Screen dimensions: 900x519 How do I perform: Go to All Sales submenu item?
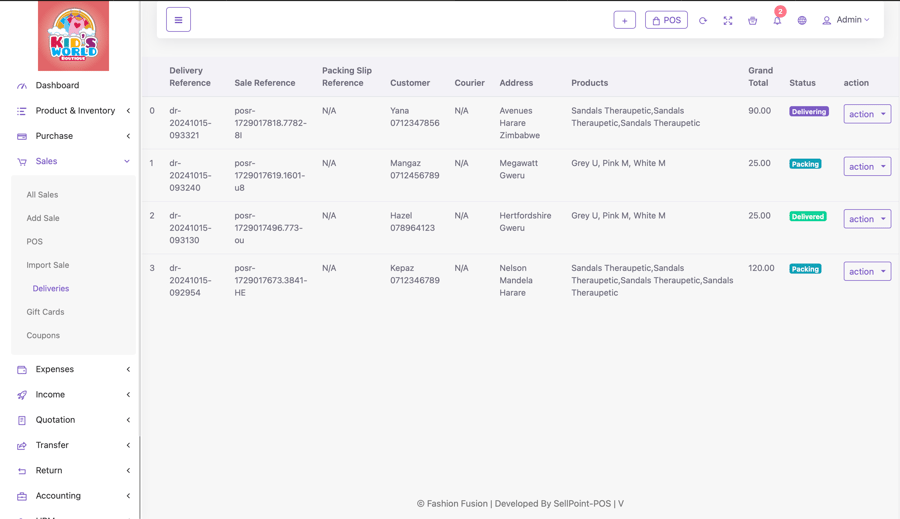tap(42, 195)
